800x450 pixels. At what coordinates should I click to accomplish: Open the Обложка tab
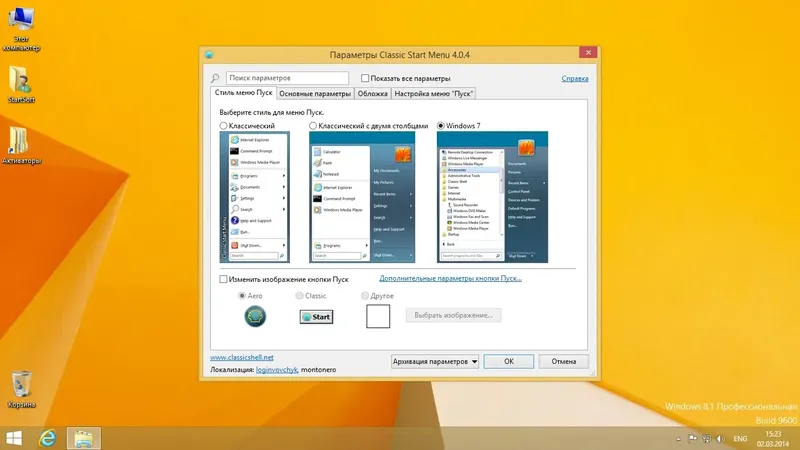pyautogui.click(x=372, y=94)
